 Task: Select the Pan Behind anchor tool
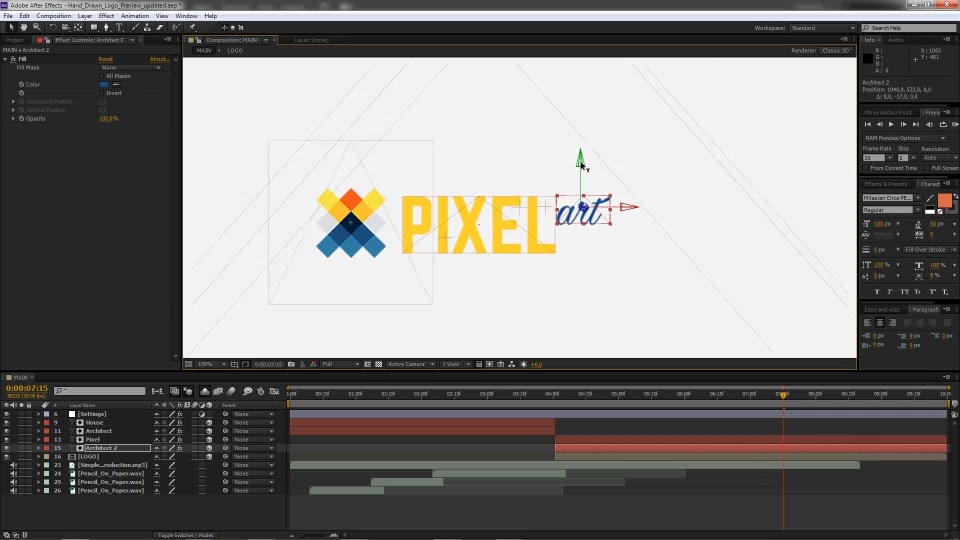[x=78, y=28]
